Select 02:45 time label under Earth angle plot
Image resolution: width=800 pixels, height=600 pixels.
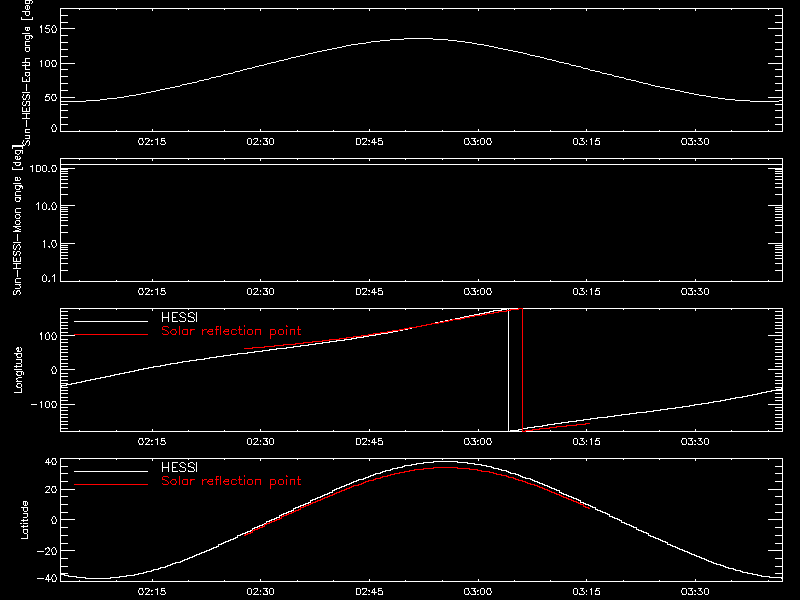point(369,142)
